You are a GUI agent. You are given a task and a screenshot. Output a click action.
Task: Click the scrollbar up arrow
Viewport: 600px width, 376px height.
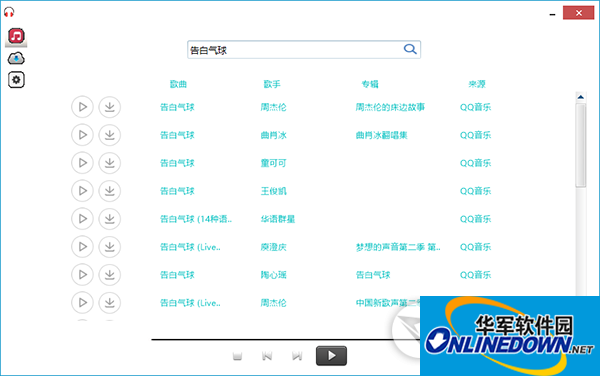click(580, 97)
